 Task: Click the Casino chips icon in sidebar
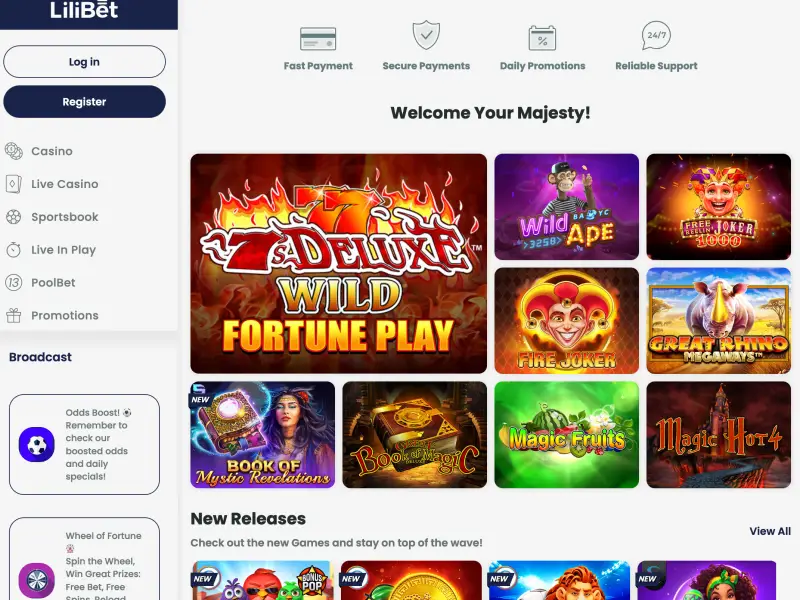(x=14, y=151)
